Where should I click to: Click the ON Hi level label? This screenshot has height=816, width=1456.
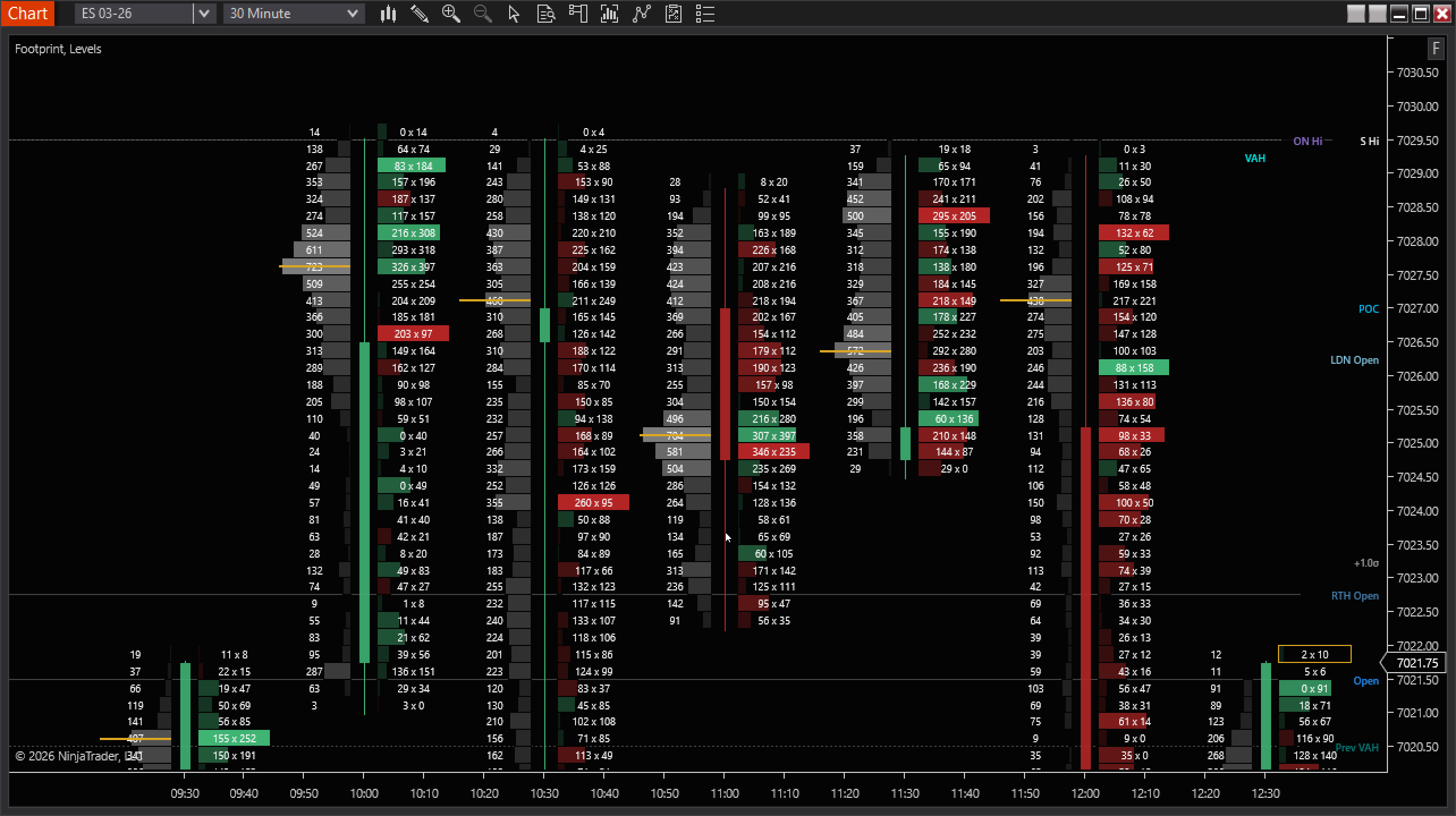tap(1307, 141)
